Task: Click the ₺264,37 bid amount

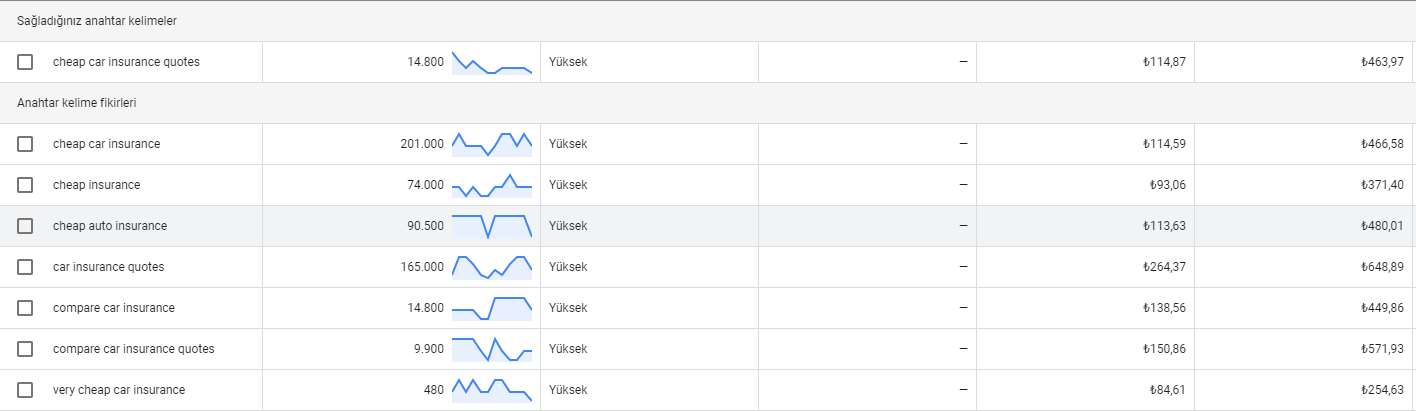Action: click(1164, 267)
